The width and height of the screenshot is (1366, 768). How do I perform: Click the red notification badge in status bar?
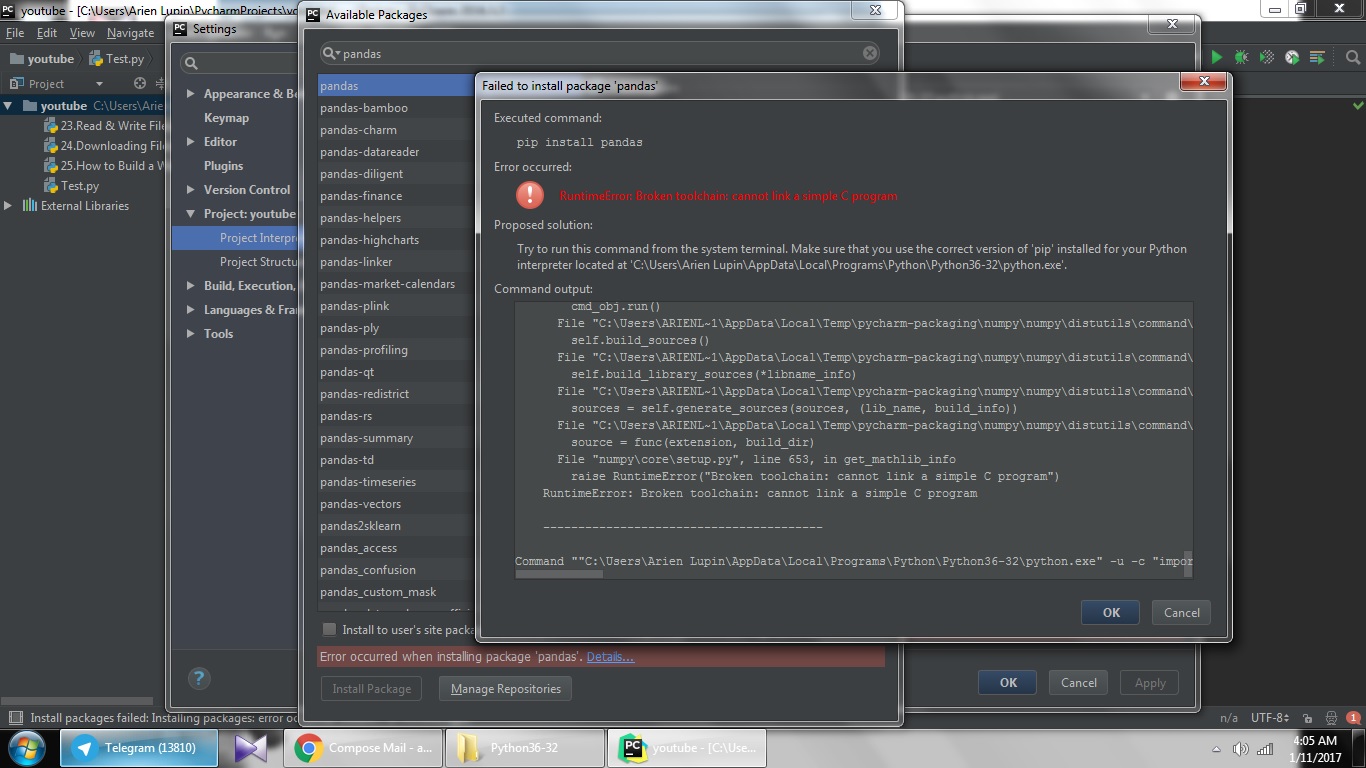coord(1353,718)
